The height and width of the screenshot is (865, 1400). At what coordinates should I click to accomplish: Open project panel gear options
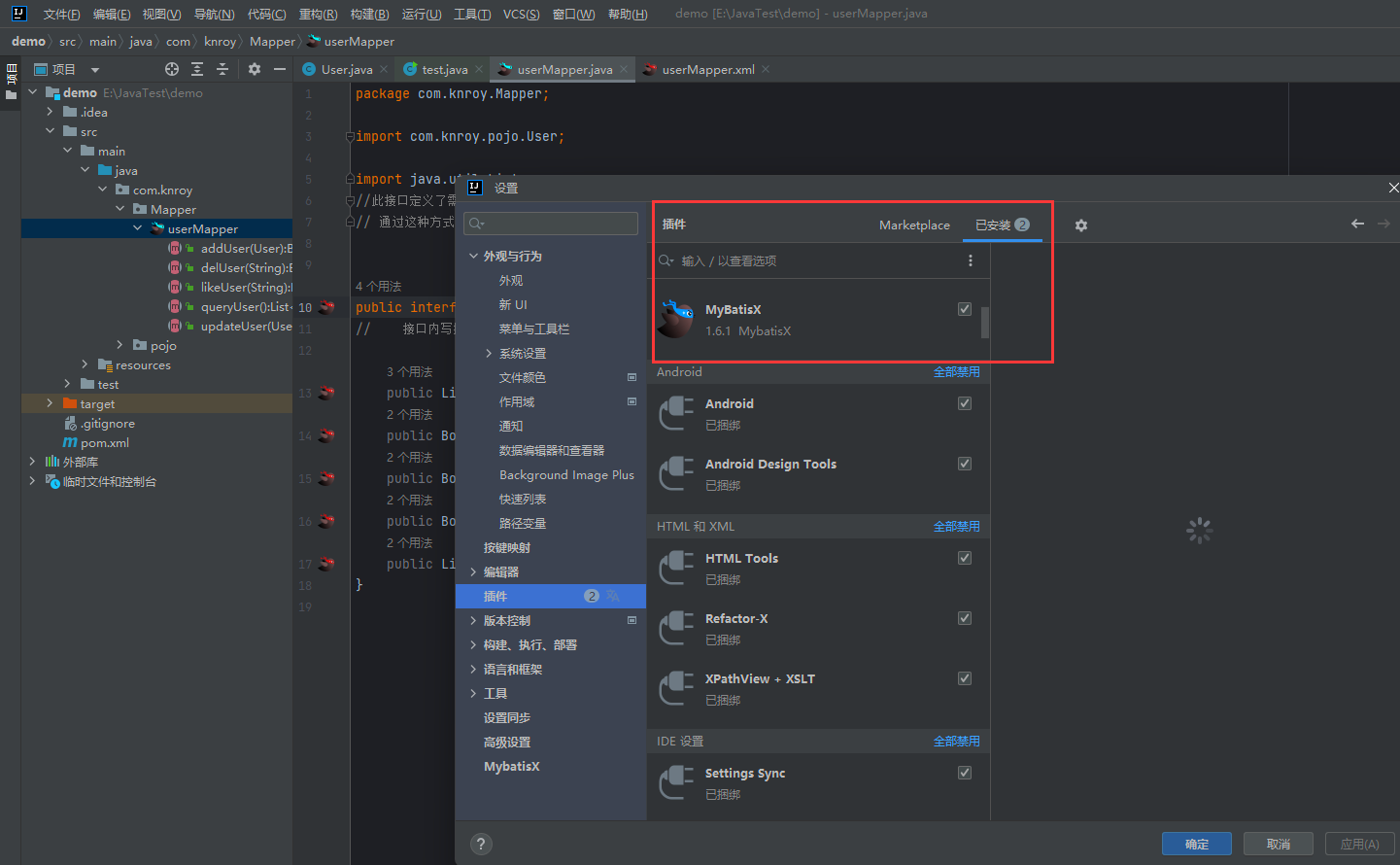tap(255, 69)
